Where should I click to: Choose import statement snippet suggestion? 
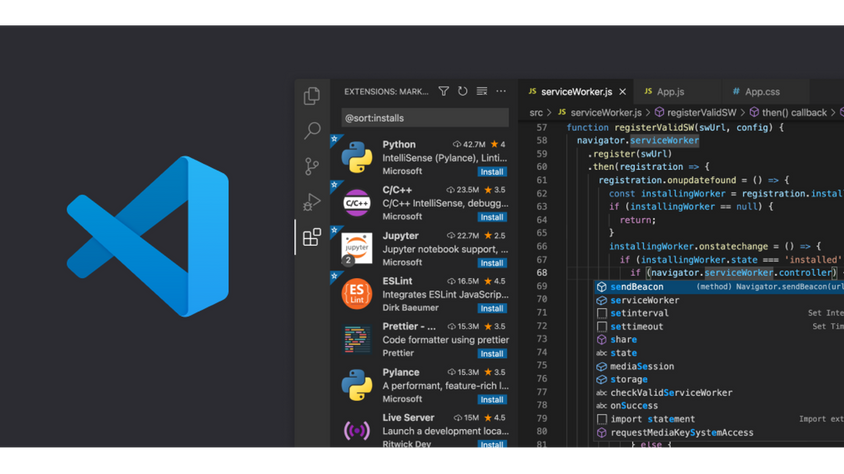click(x=719, y=419)
